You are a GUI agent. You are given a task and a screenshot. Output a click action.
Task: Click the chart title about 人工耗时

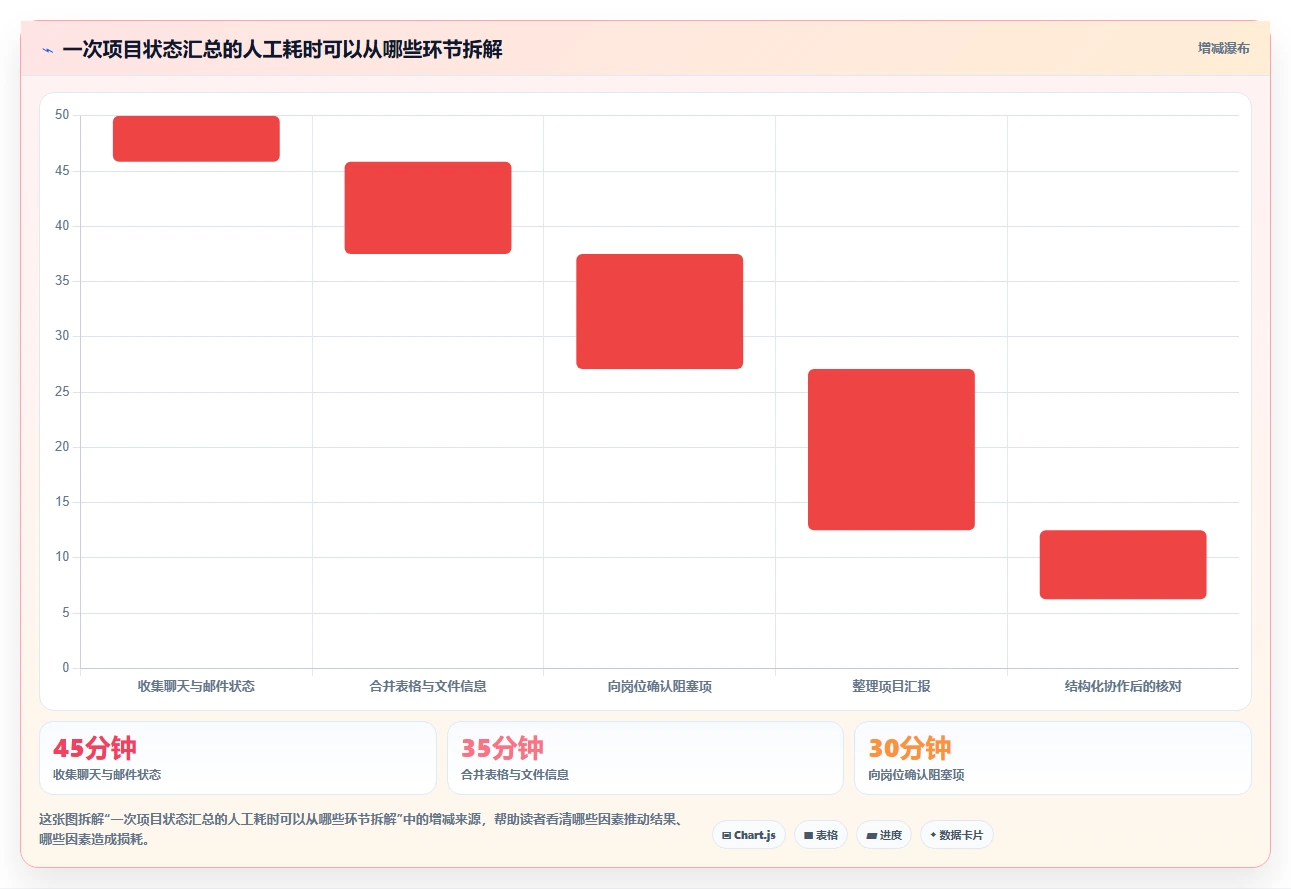click(x=282, y=50)
